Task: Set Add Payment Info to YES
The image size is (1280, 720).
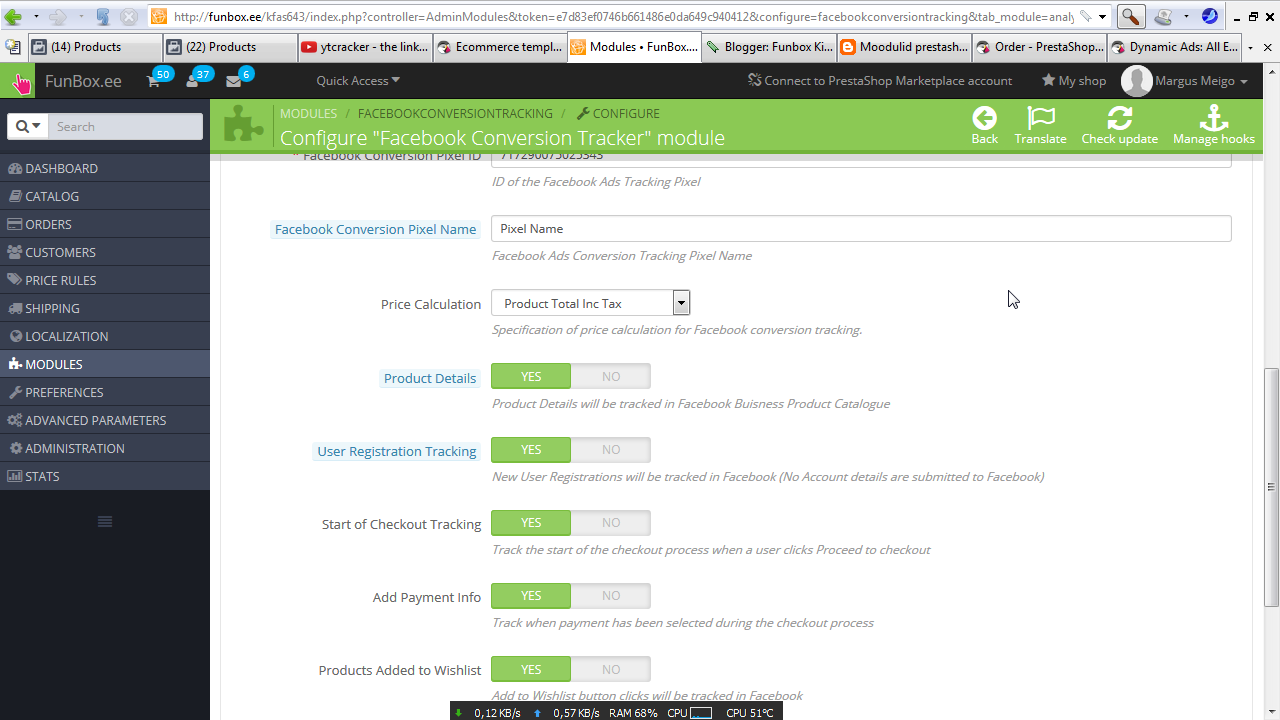Action: click(531, 595)
